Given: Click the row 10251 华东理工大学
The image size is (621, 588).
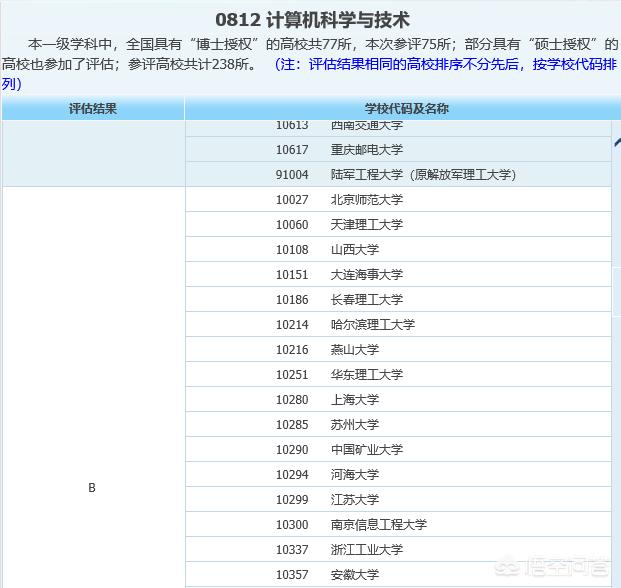Looking at the screenshot, I should click(x=398, y=374).
